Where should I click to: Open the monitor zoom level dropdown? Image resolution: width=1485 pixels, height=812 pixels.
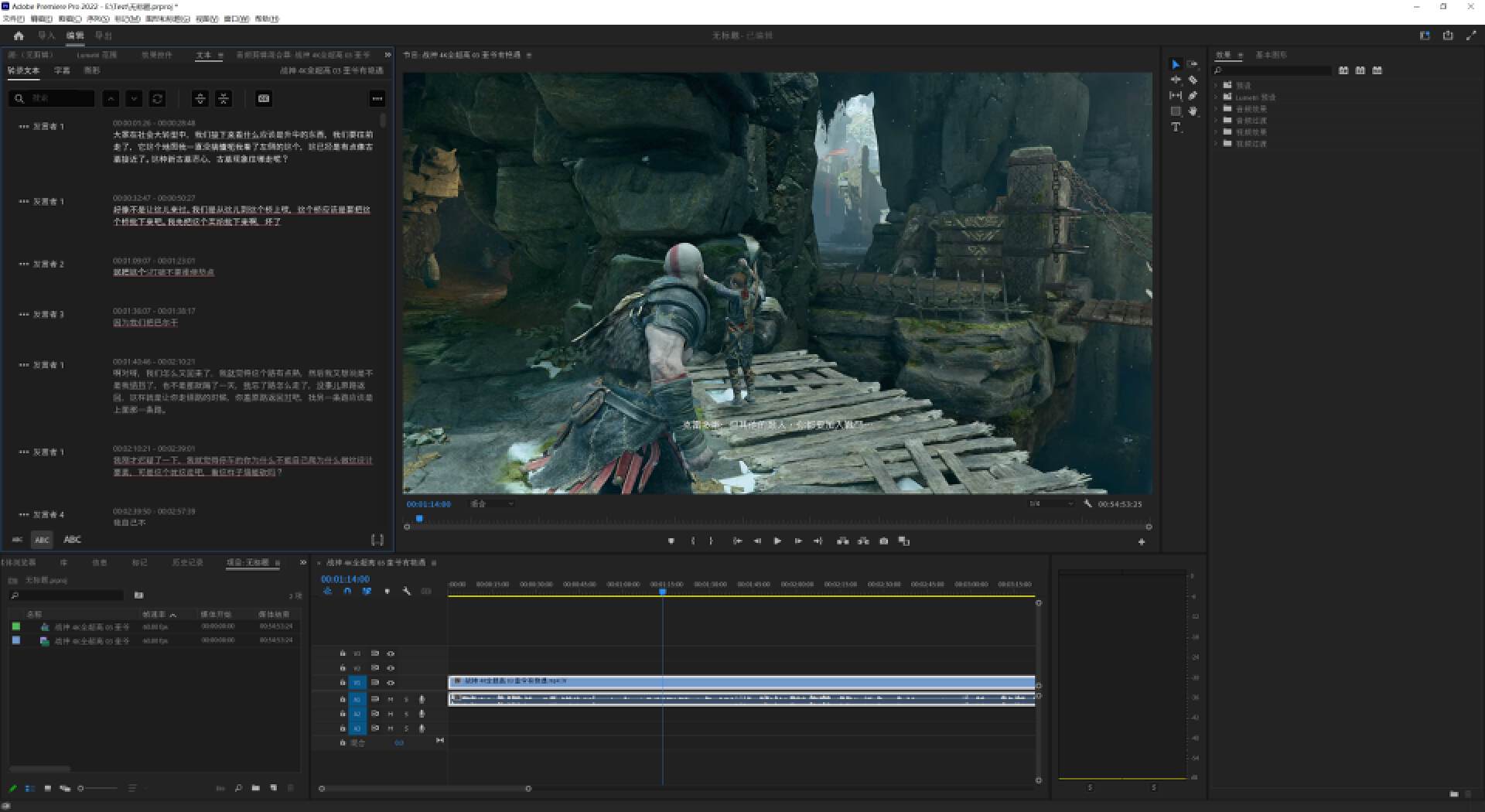click(x=492, y=503)
